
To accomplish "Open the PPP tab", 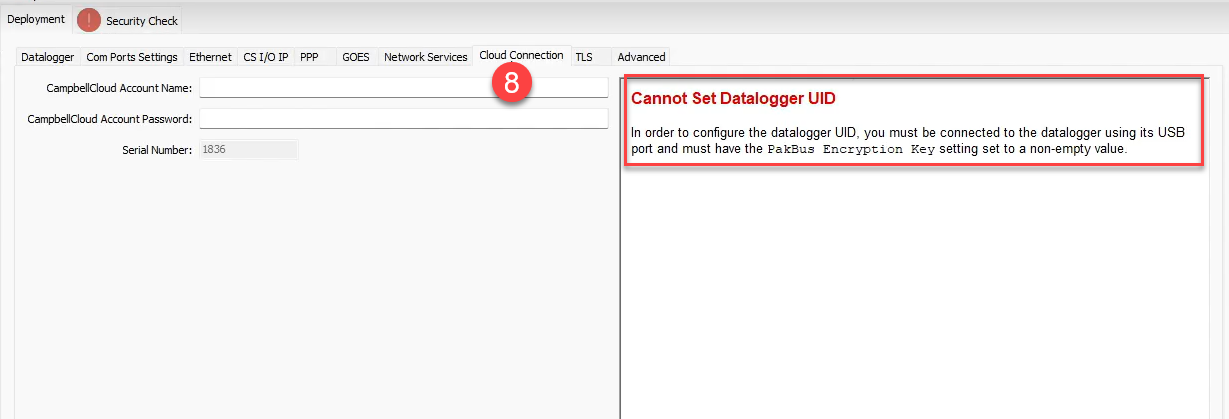I will (x=309, y=57).
